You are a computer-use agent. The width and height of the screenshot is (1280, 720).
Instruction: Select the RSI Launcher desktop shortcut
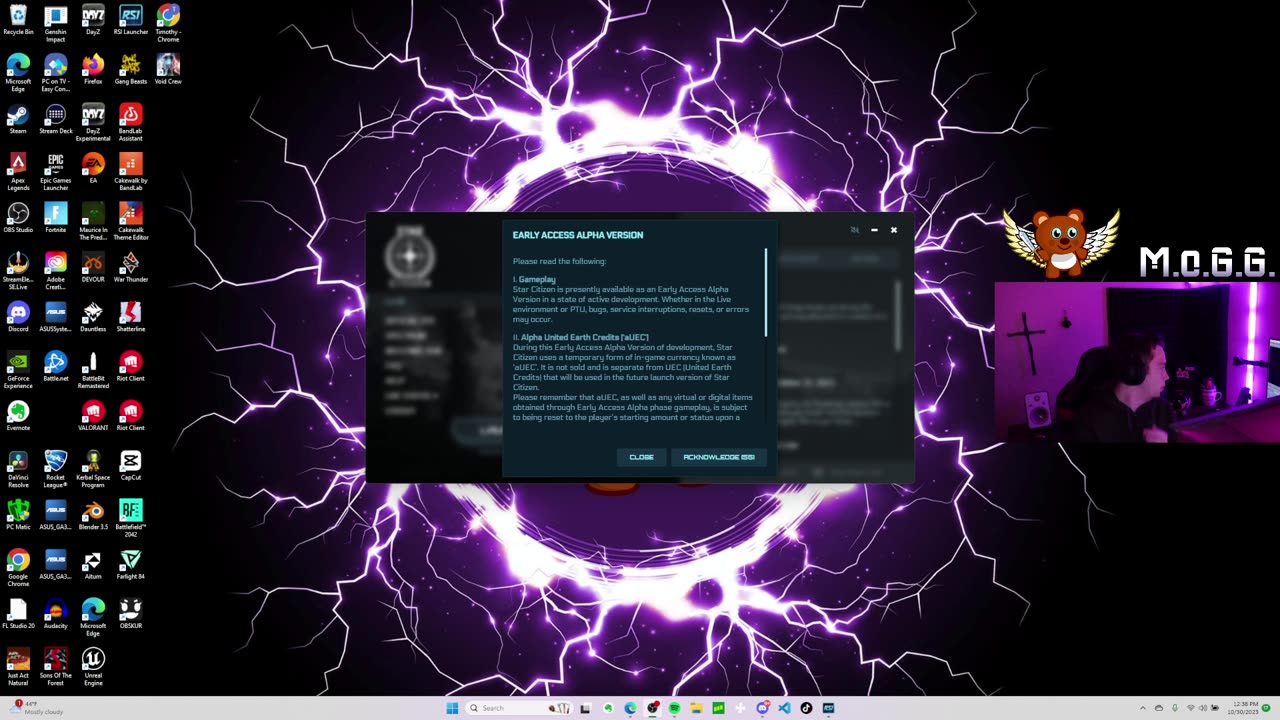pos(130,20)
